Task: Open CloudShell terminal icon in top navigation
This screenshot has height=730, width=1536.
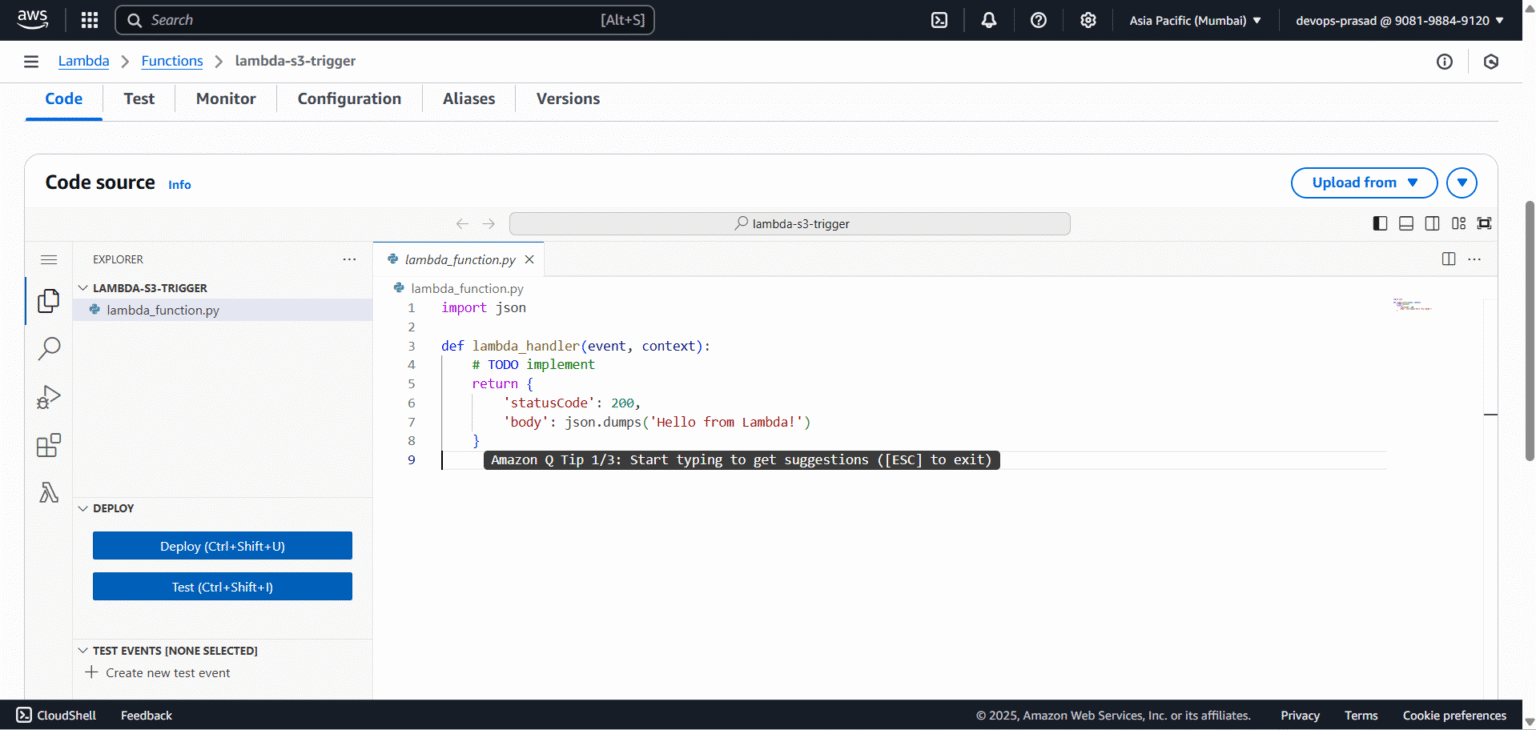Action: (x=939, y=19)
